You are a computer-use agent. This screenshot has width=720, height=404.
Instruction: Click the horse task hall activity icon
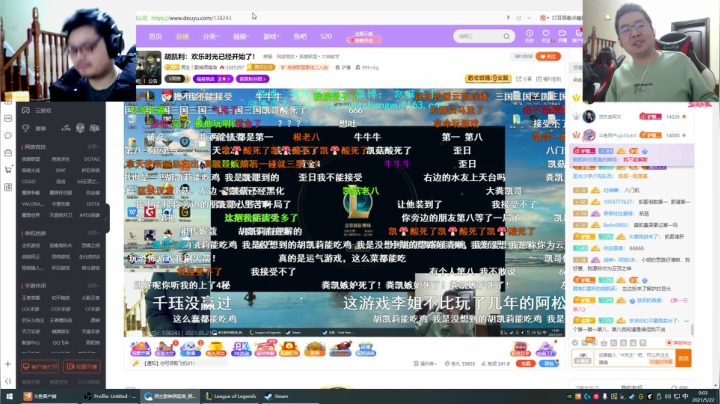pos(166,349)
